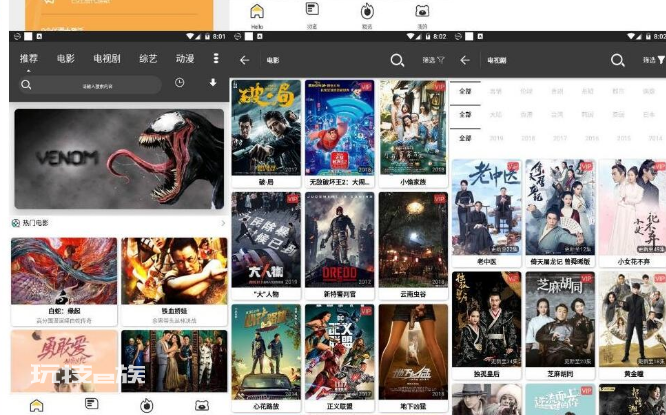Go back from the 电视剧 screen
The width and height of the screenshot is (666, 415).
coord(465,60)
